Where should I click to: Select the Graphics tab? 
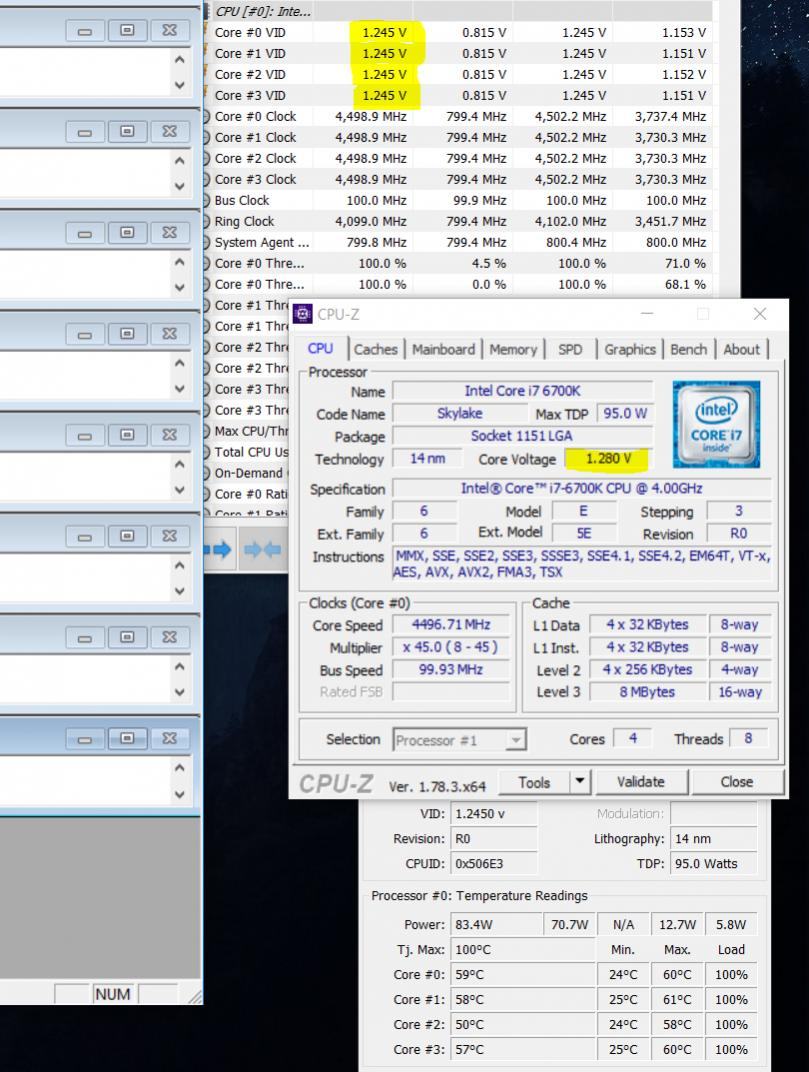tap(630, 349)
